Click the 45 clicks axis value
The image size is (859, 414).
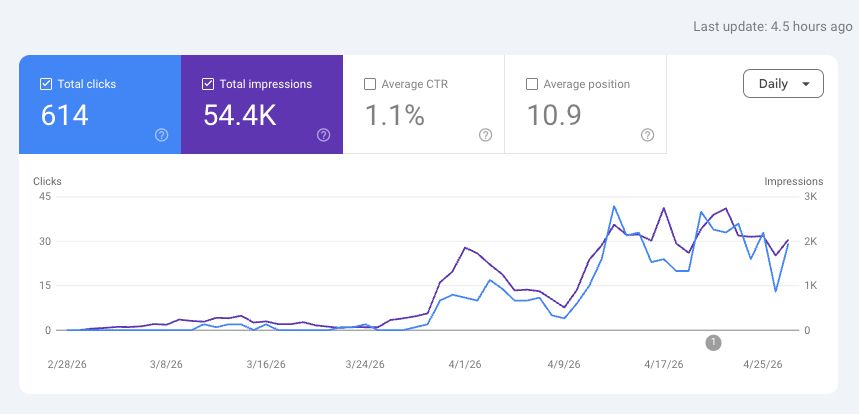click(x=45, y=197)
